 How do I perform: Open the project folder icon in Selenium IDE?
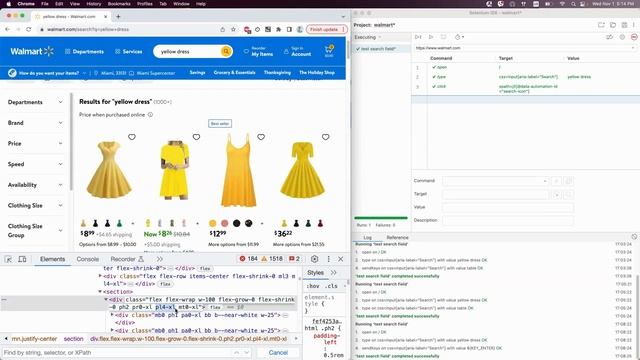point(613,25)
